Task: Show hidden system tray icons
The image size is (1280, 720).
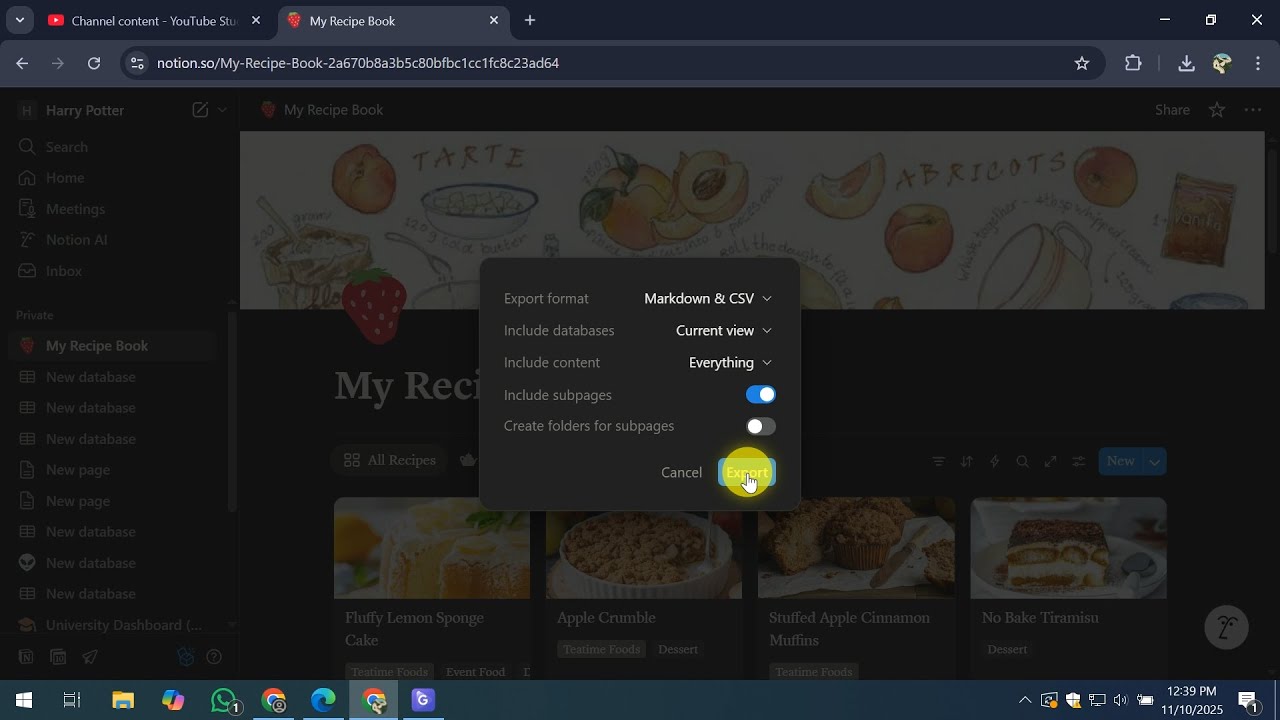Action: pos(1024,700)
